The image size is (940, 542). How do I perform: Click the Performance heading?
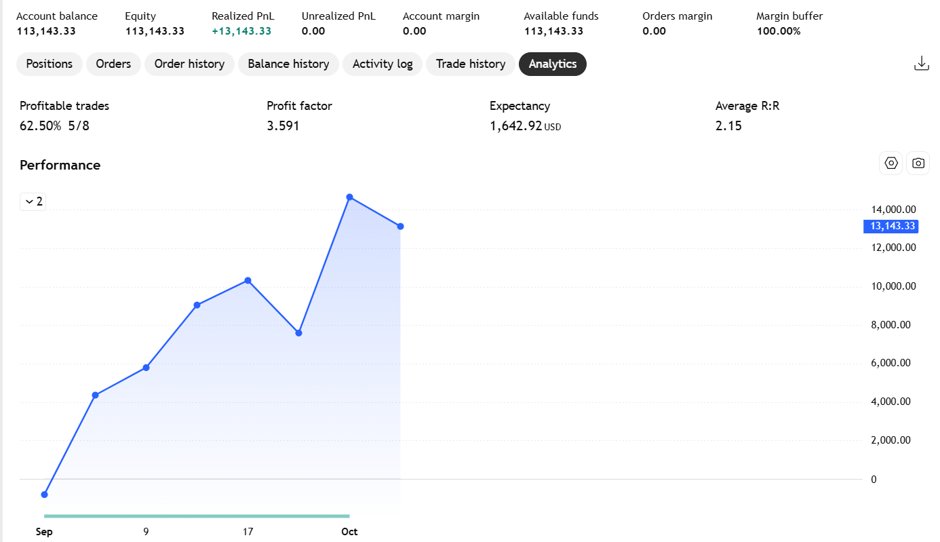[x=60, y=165]
